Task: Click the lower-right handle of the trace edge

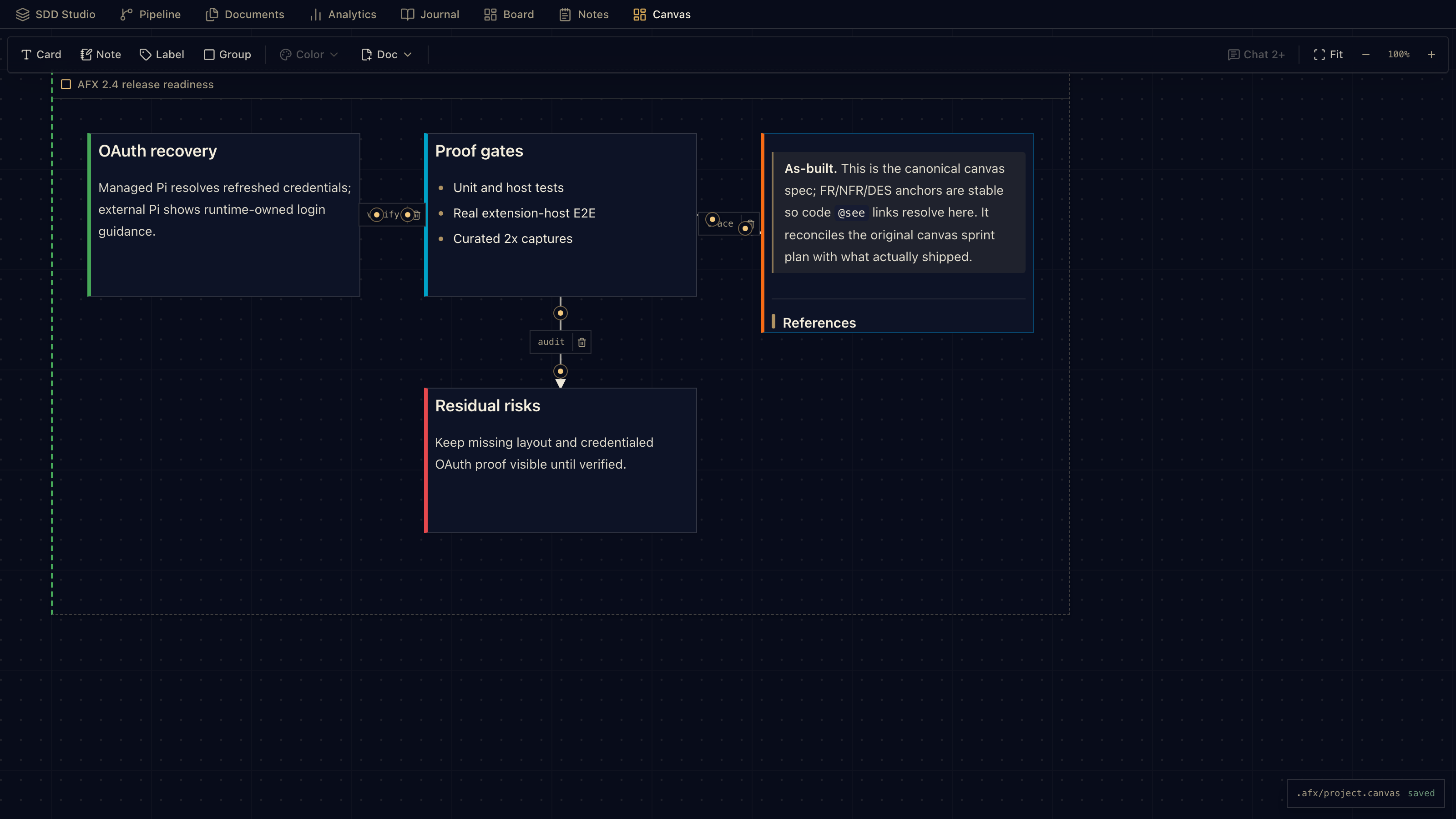Action: point(745,228)
